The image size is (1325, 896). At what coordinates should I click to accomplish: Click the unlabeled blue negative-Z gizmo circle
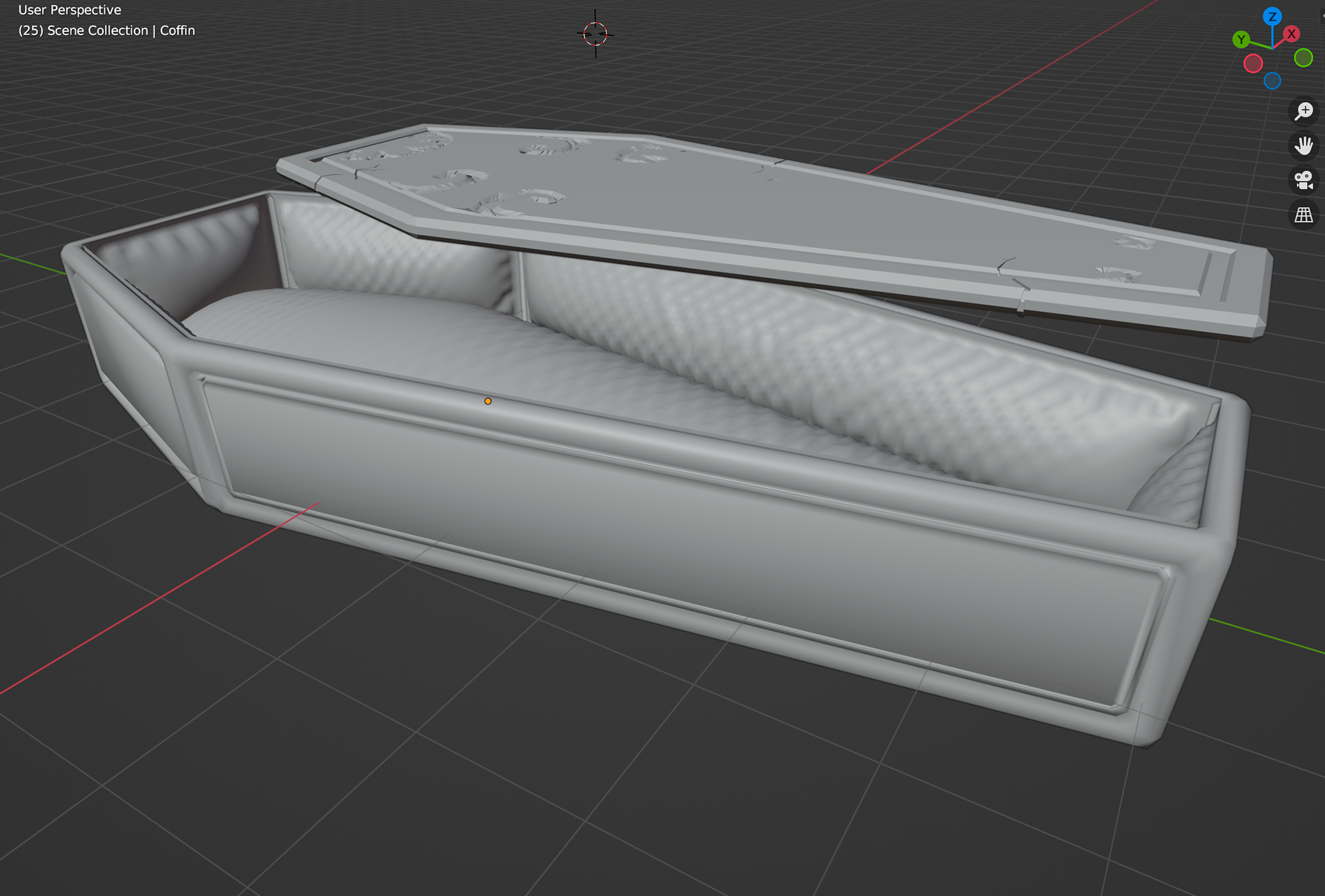[1272, 81]
